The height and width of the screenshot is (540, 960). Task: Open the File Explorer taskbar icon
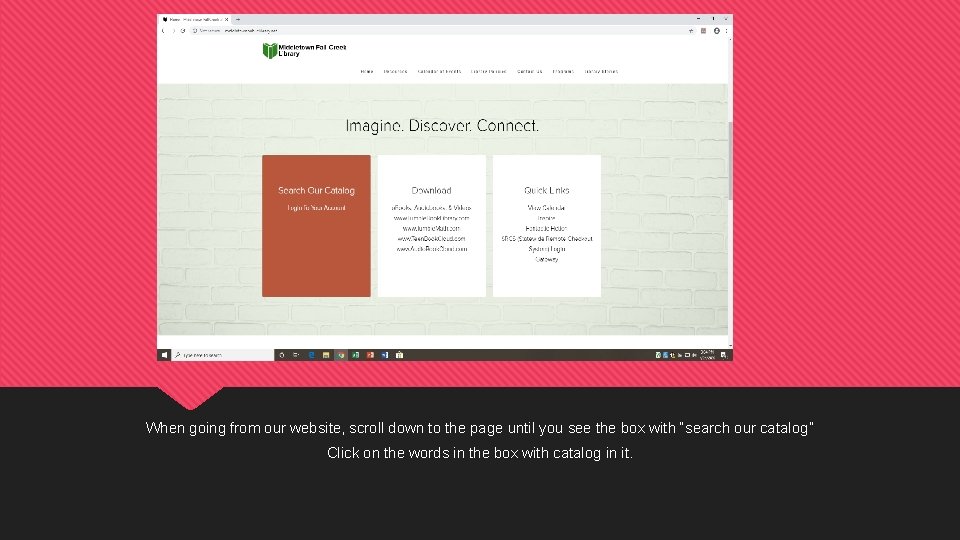326,355
